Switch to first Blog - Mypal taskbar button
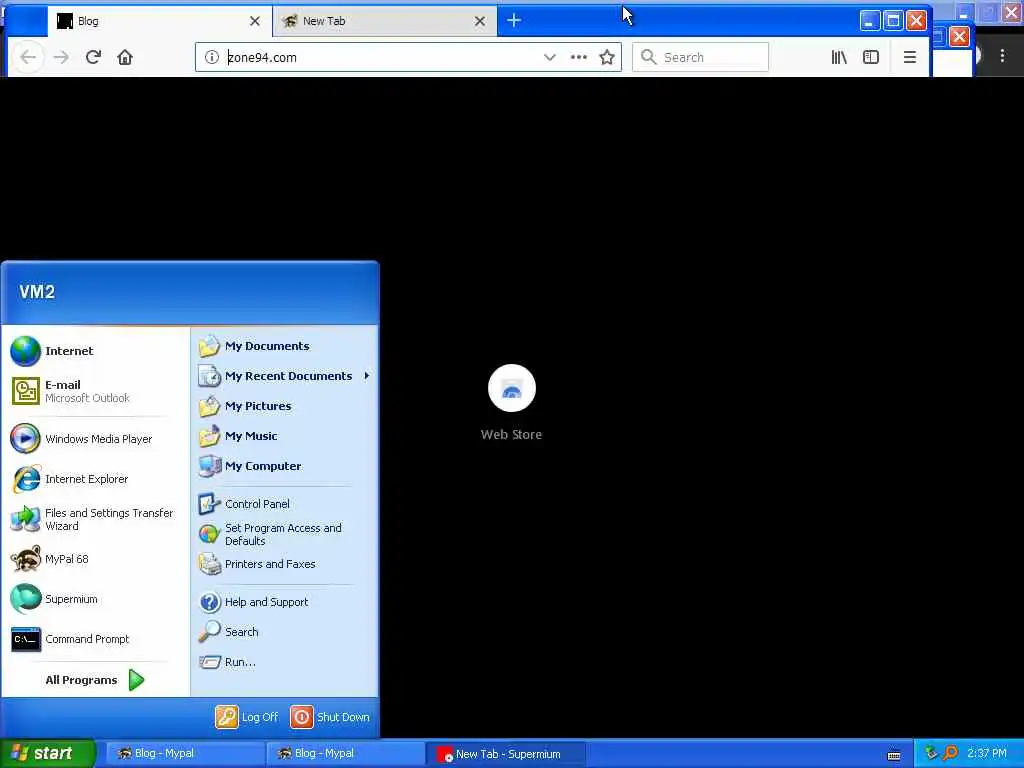 [x=184, y=754]
